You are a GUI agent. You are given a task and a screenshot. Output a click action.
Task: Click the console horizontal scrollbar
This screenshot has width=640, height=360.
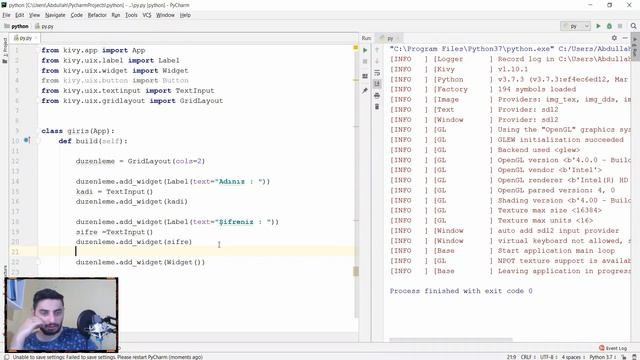pos(451,340)
